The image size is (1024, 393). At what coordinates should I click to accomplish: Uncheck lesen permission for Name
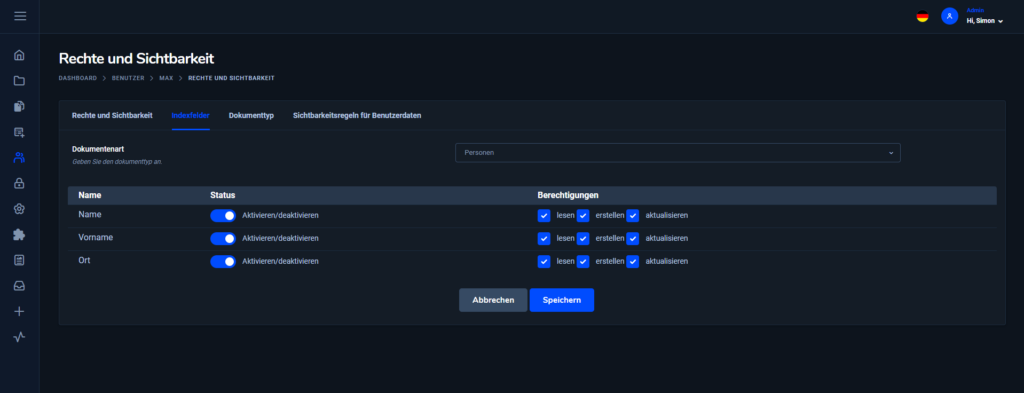tap(544, 215)
